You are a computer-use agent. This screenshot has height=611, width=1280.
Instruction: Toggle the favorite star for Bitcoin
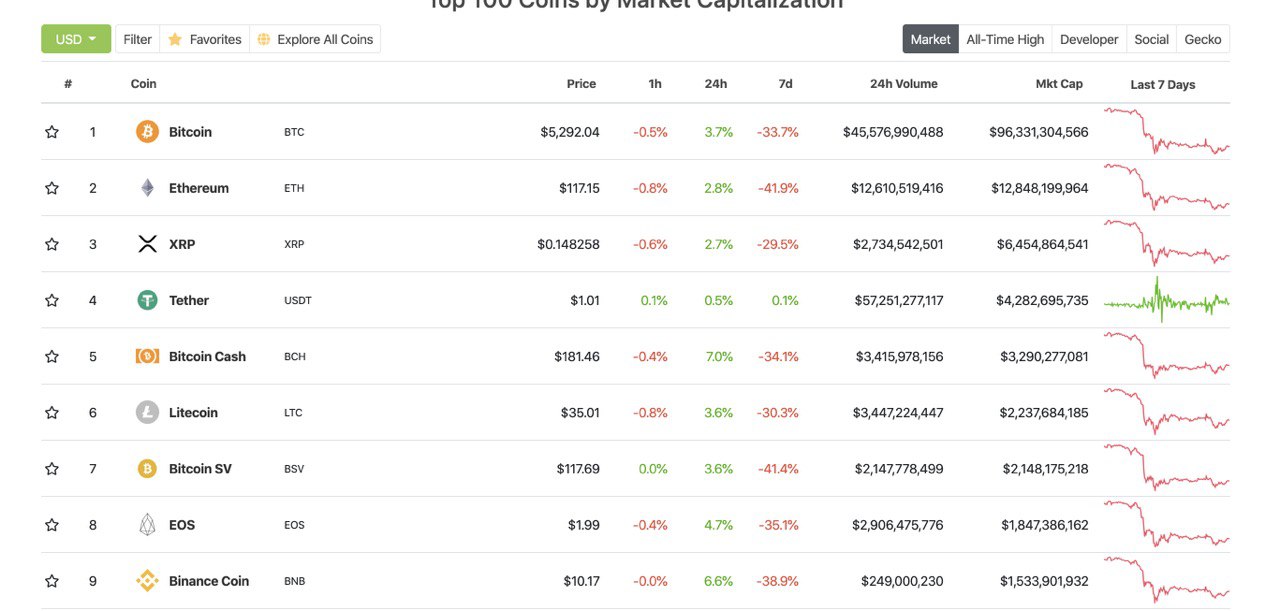coord(52,132)
